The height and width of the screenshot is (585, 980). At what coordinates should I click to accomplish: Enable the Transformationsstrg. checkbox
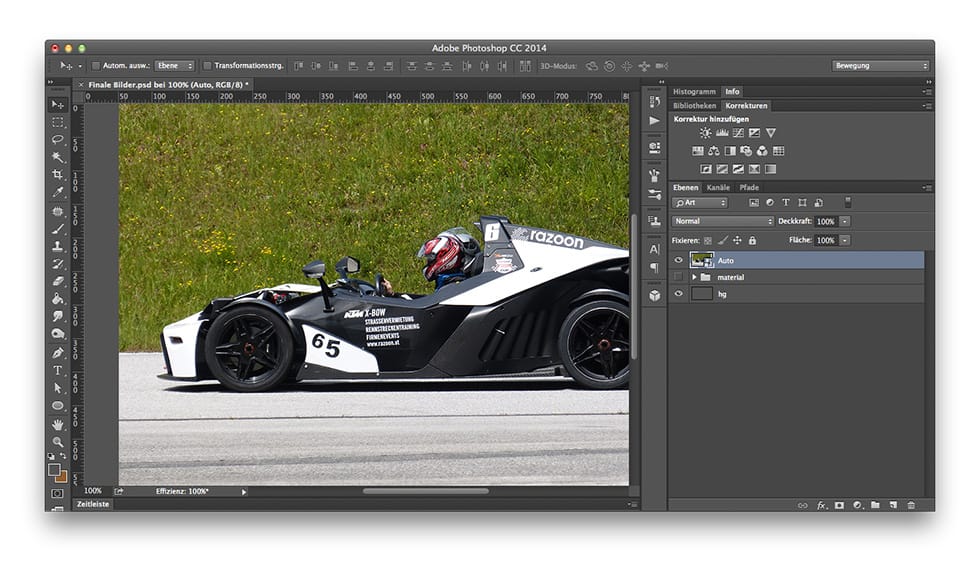[x=208, y=66]
